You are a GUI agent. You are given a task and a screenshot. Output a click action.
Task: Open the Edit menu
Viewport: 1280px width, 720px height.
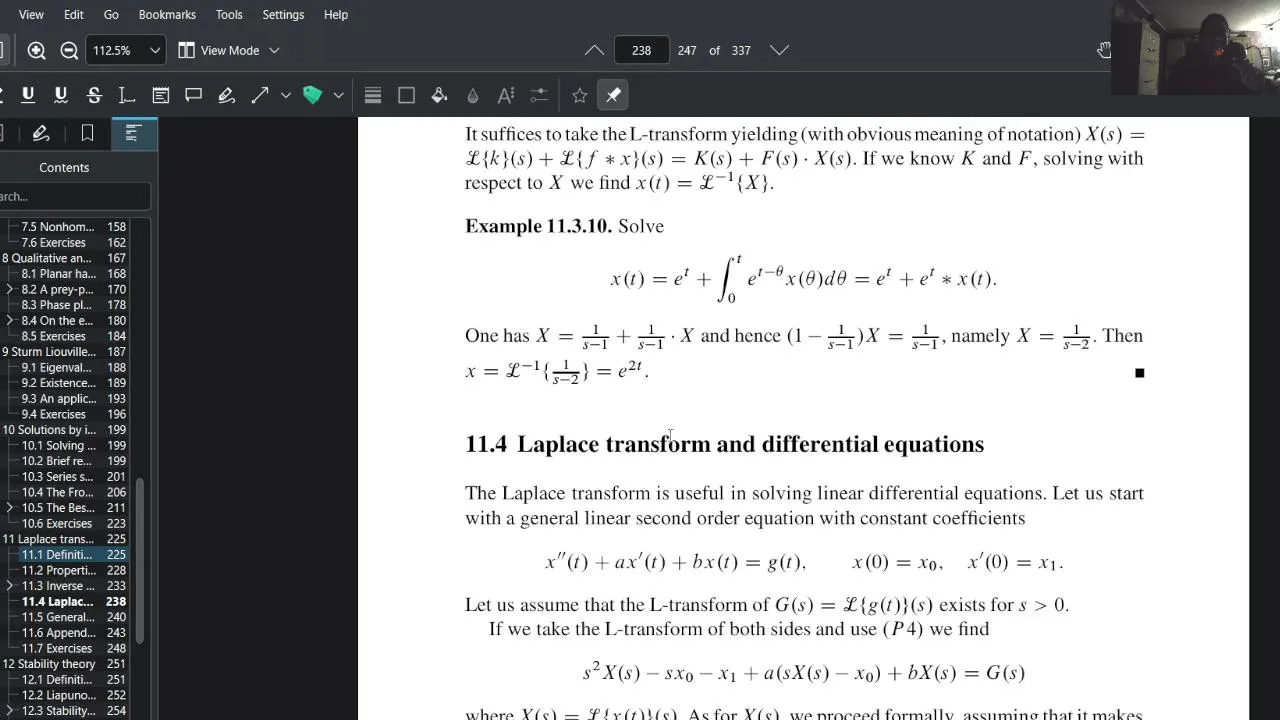(x=74, y=15)
